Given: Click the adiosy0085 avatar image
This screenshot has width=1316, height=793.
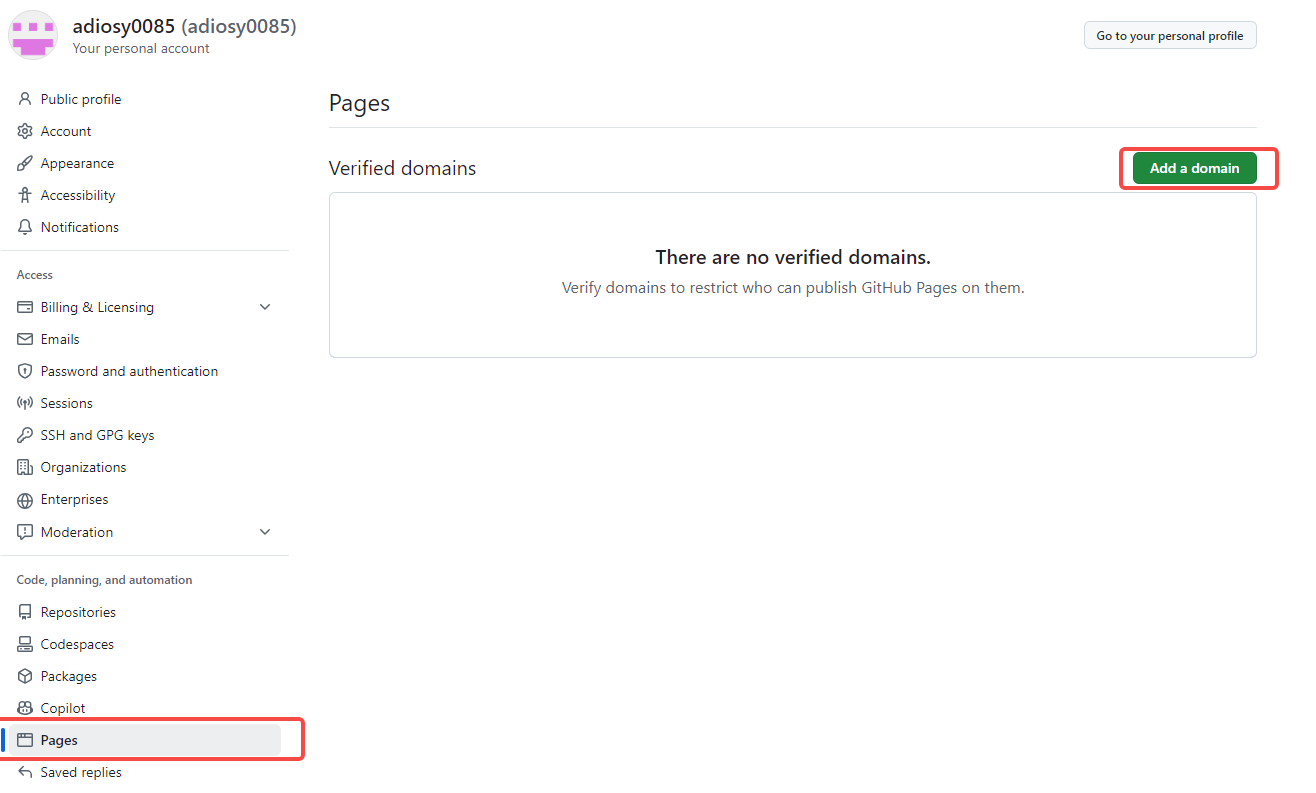Looking at the screenshot, I should tap(33, 35).
